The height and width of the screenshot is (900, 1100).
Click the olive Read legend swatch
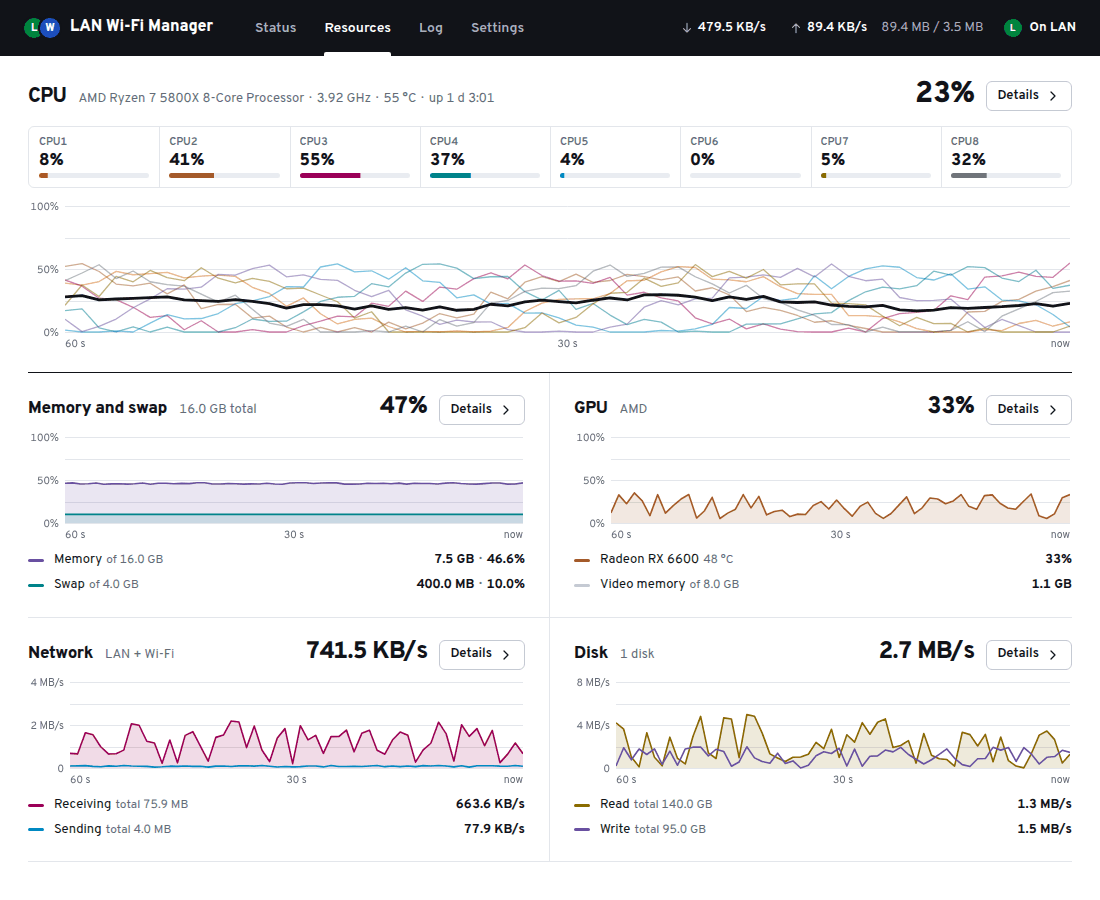(x=582, y=805)
